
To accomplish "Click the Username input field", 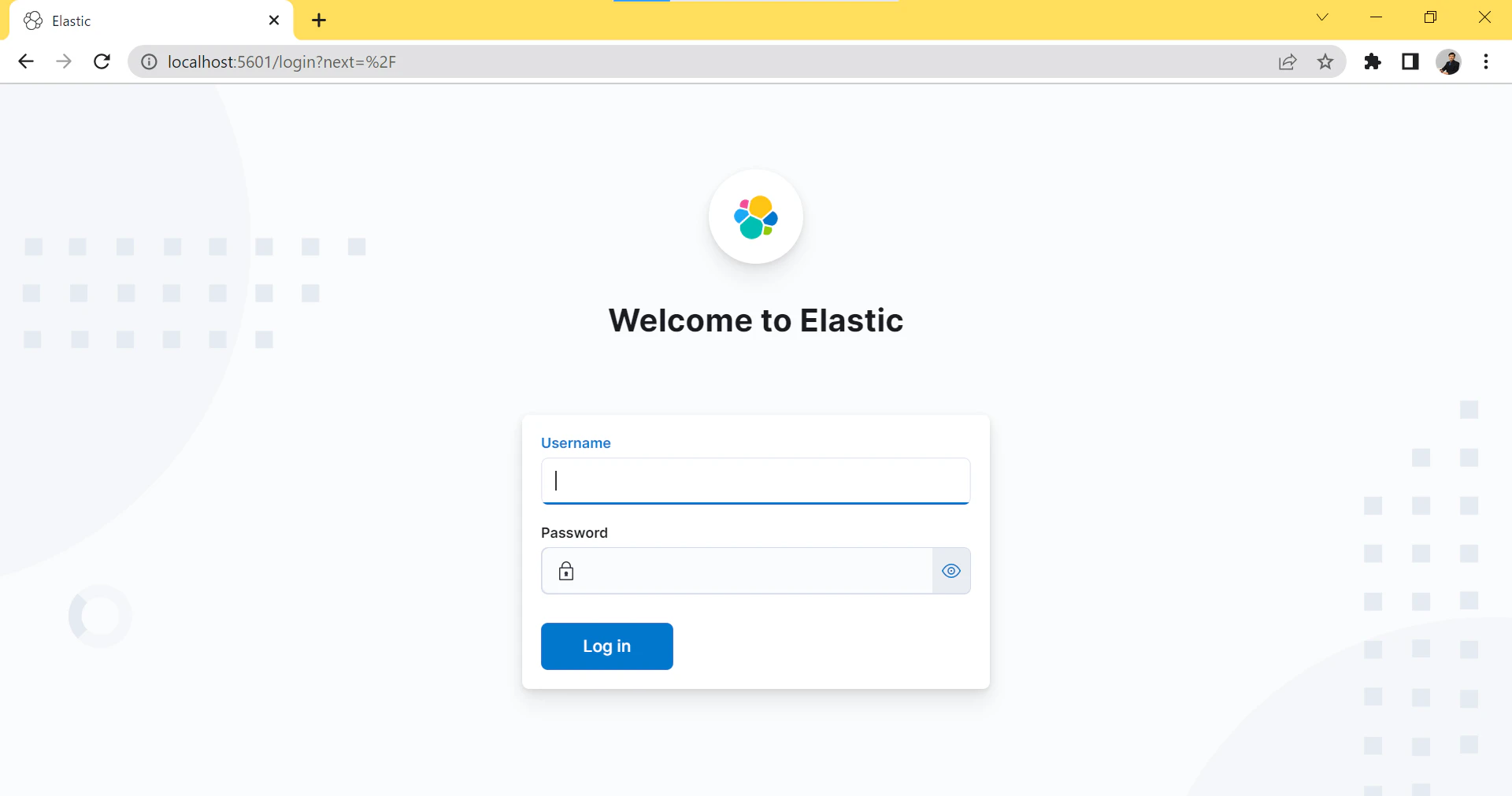I will (755, 480).
